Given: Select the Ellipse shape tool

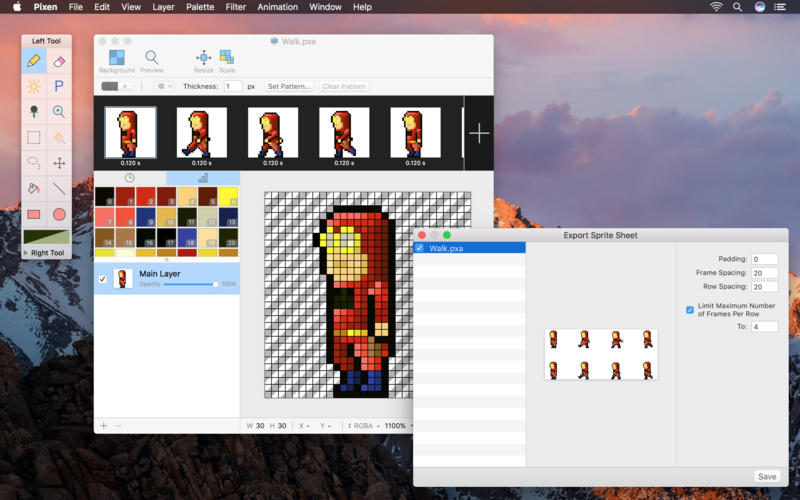Looking at the screenshot, I should point(59,214).
